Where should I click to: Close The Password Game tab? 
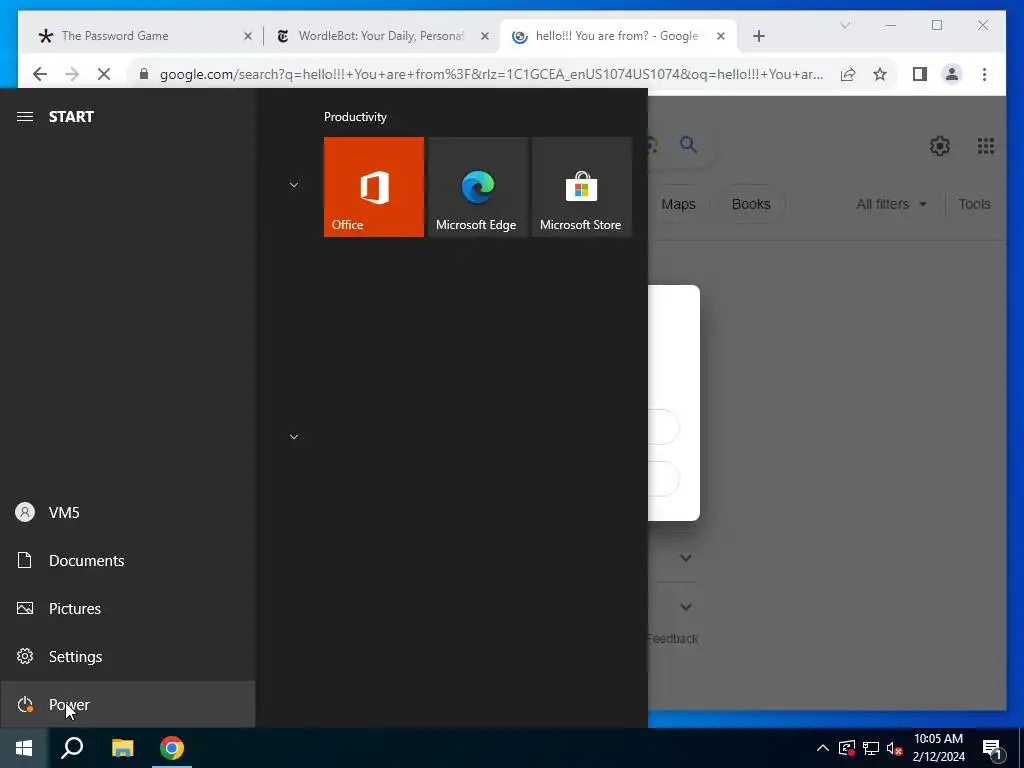[x=248, y=36]
